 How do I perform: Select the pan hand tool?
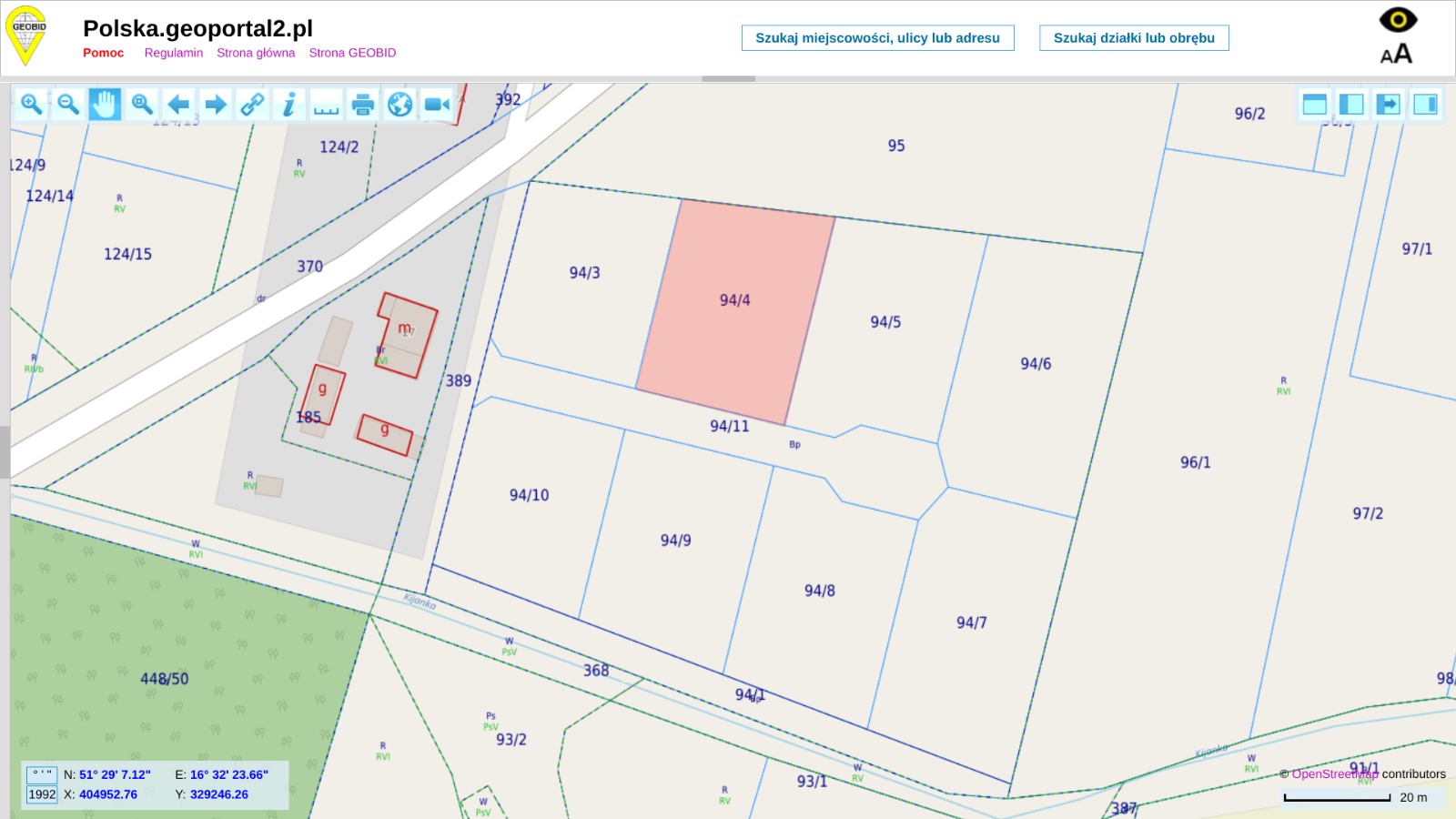click(105, 105)
